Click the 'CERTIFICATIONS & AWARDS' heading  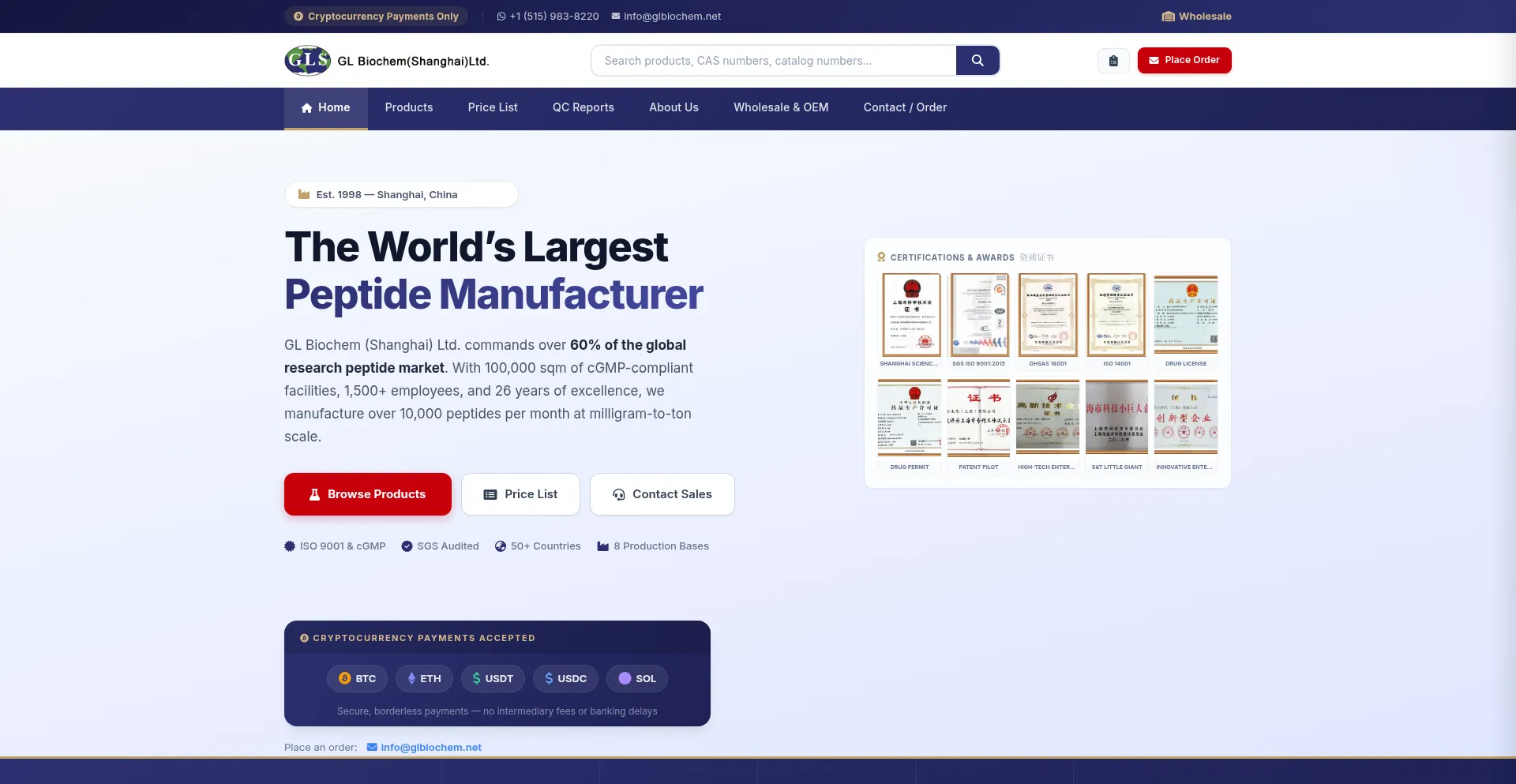(952, 257)
